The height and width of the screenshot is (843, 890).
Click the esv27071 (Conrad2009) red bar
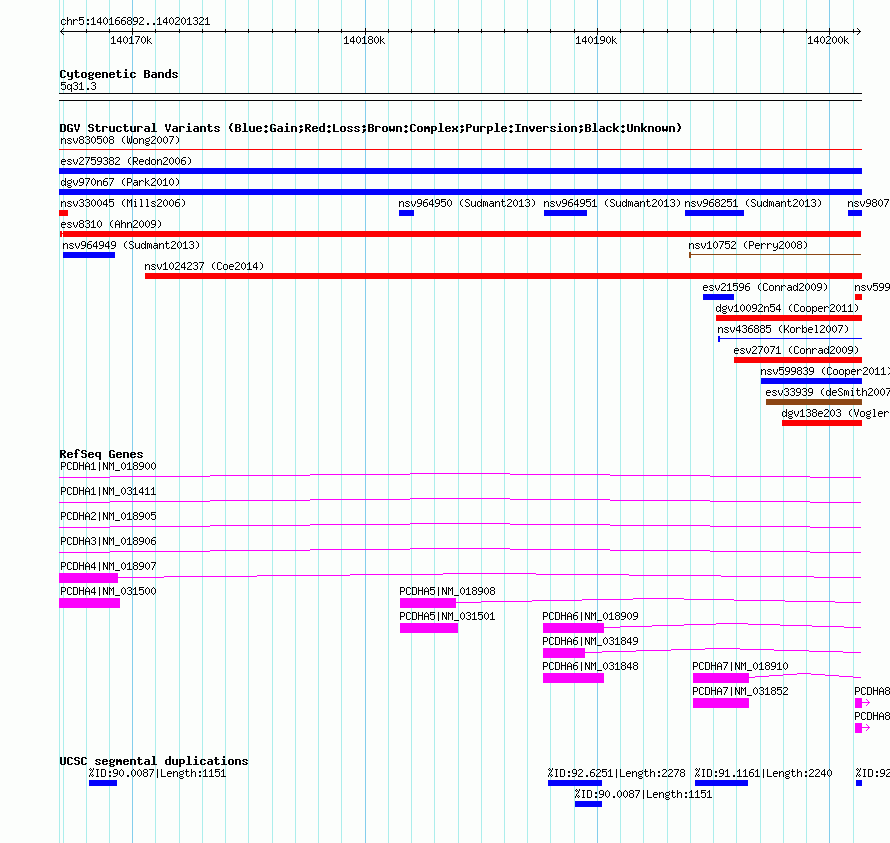point(797,360)
